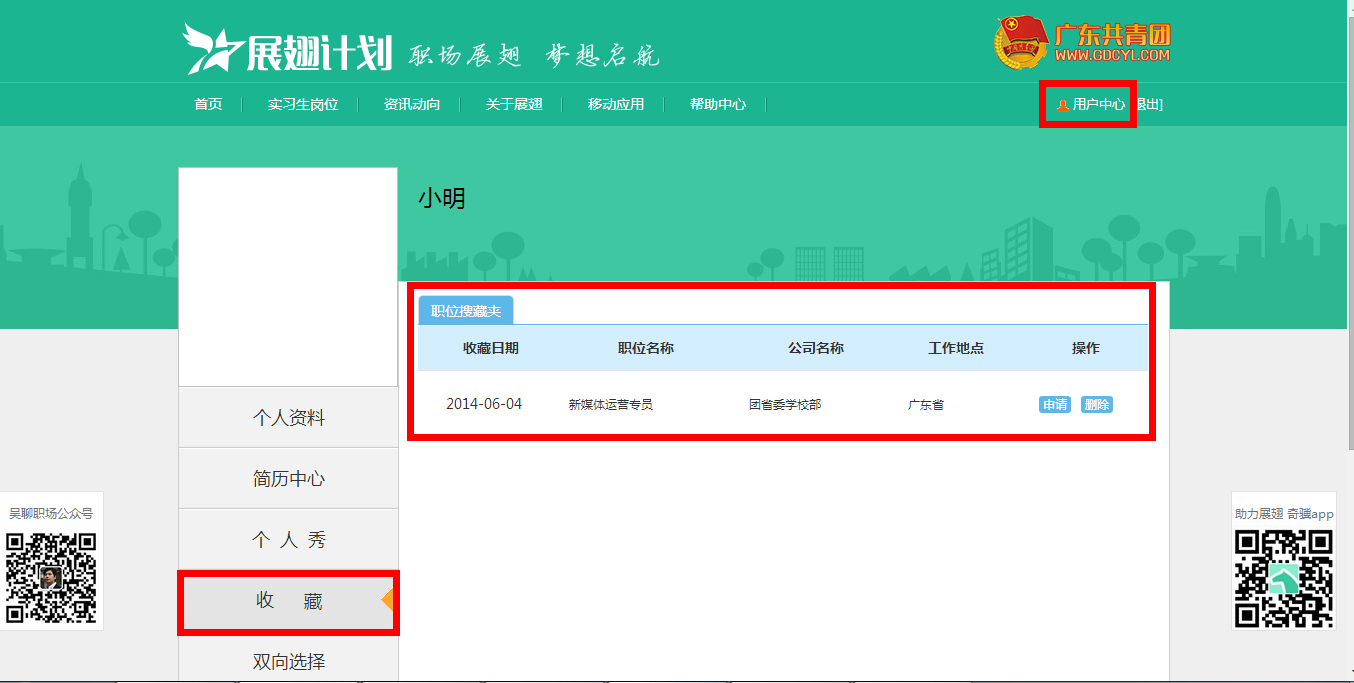Image resolution: width=1354 pixels, height=683 pixels.
Task: Open 帮助中心 navigation item
Action: [x=718, y=104]
